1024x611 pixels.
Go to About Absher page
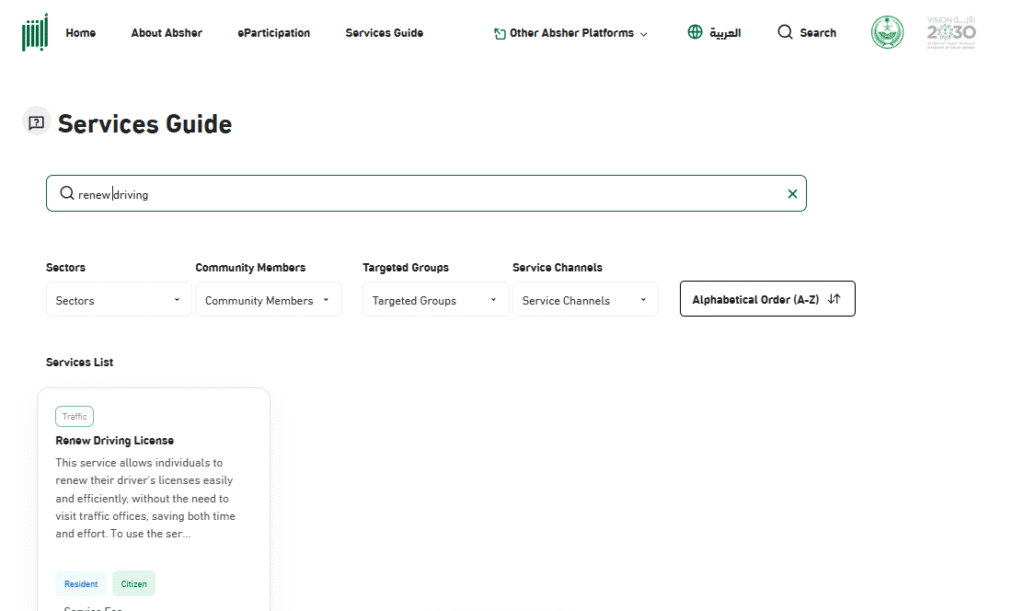167,33
